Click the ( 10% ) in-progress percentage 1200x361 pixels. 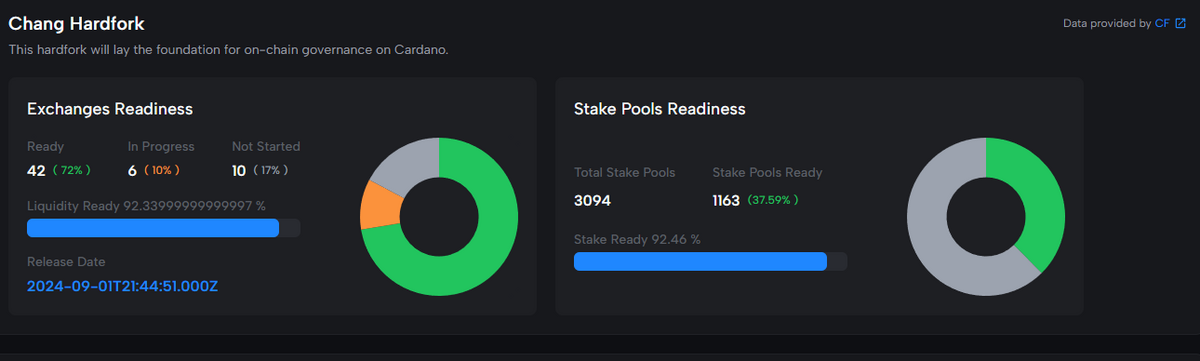pyautogui.click(x=162, y=171)
